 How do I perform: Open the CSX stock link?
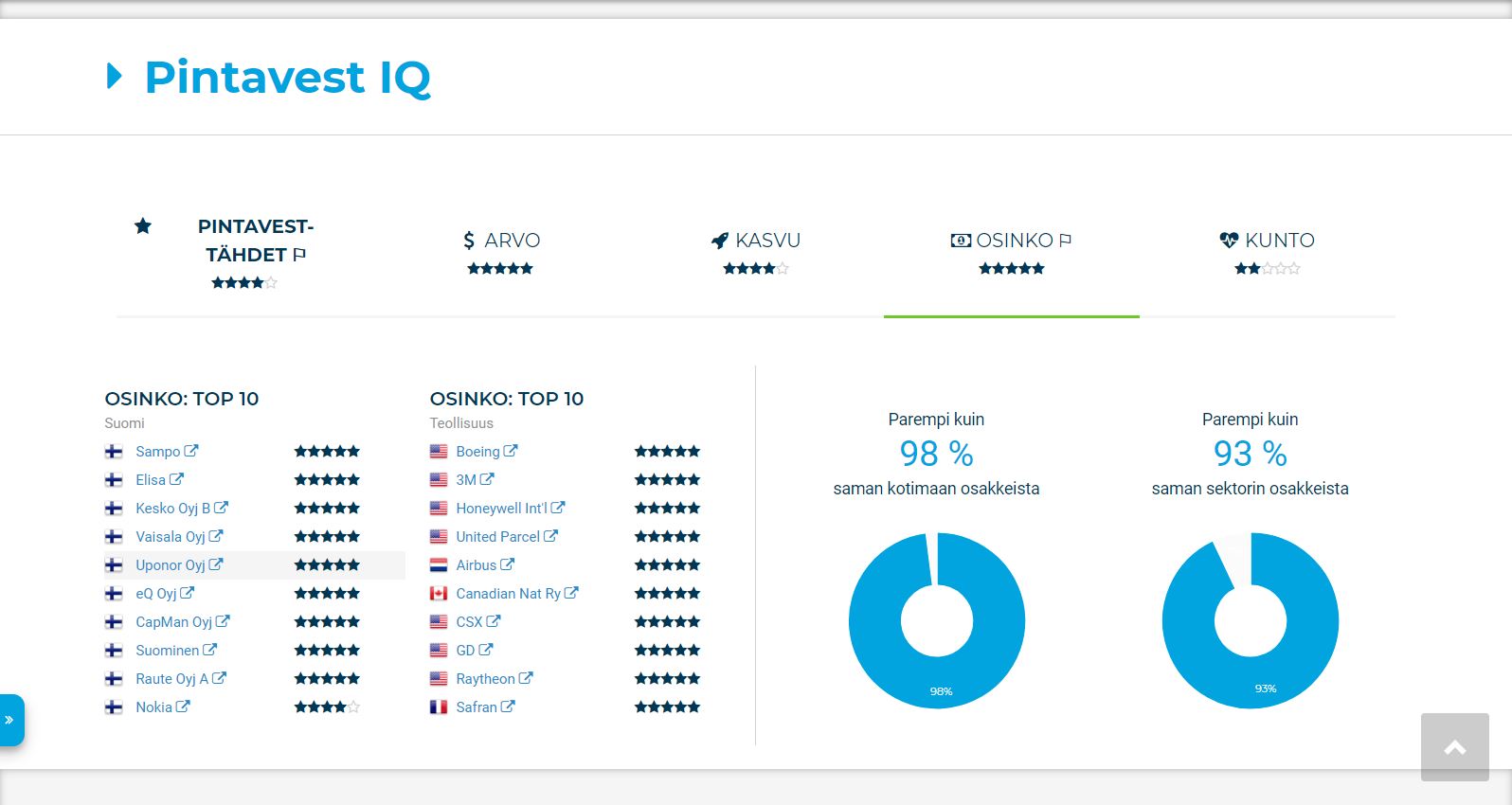click(x=478, y=622)
